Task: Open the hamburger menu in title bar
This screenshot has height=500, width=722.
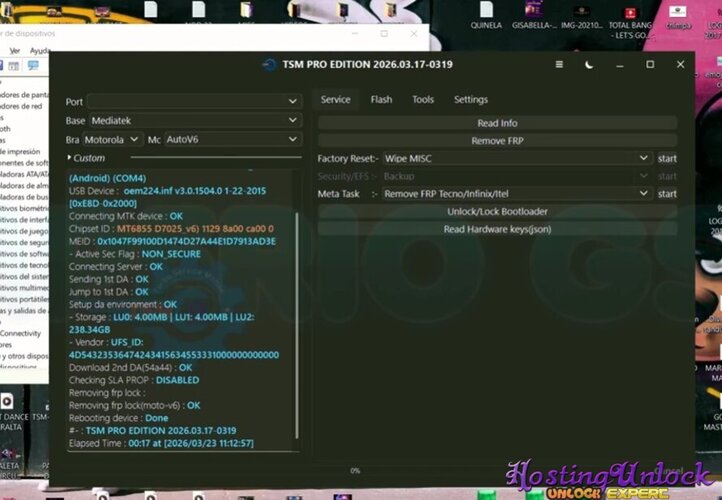Action: coord(559,65)
